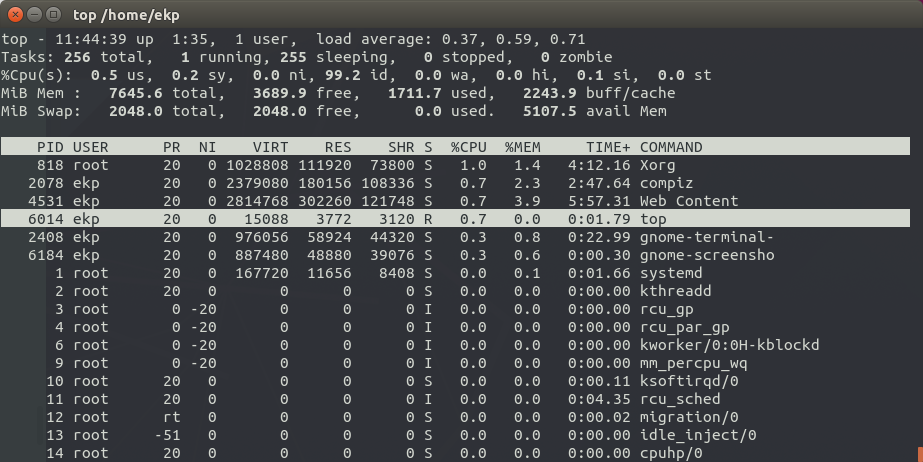Maximize the terminal window
923x462 pixels.
coord(54,14)
